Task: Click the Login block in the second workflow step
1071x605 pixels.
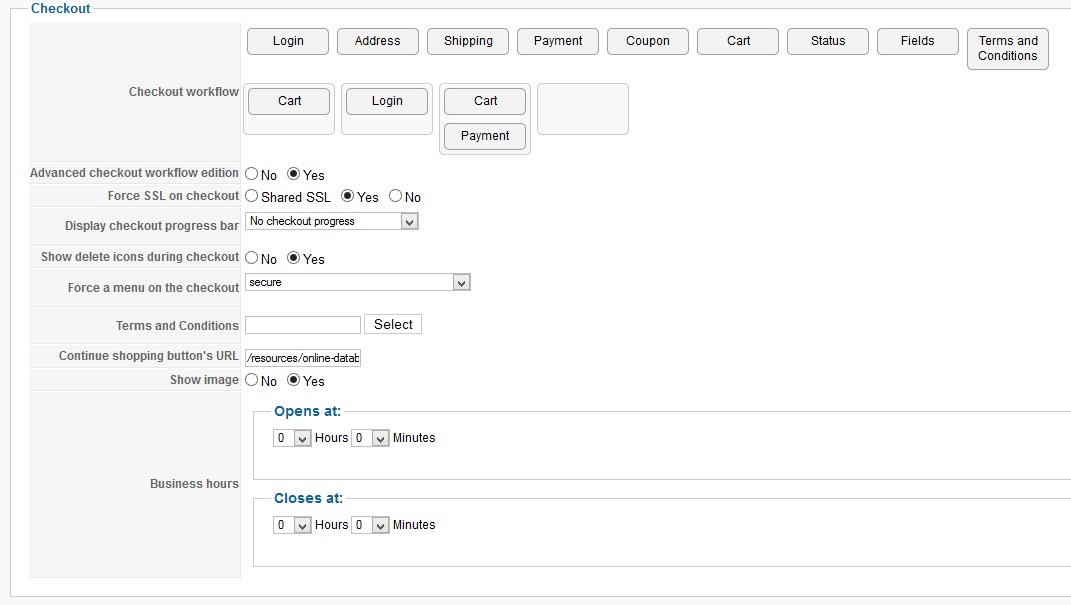Action: (x=387, y=101)
